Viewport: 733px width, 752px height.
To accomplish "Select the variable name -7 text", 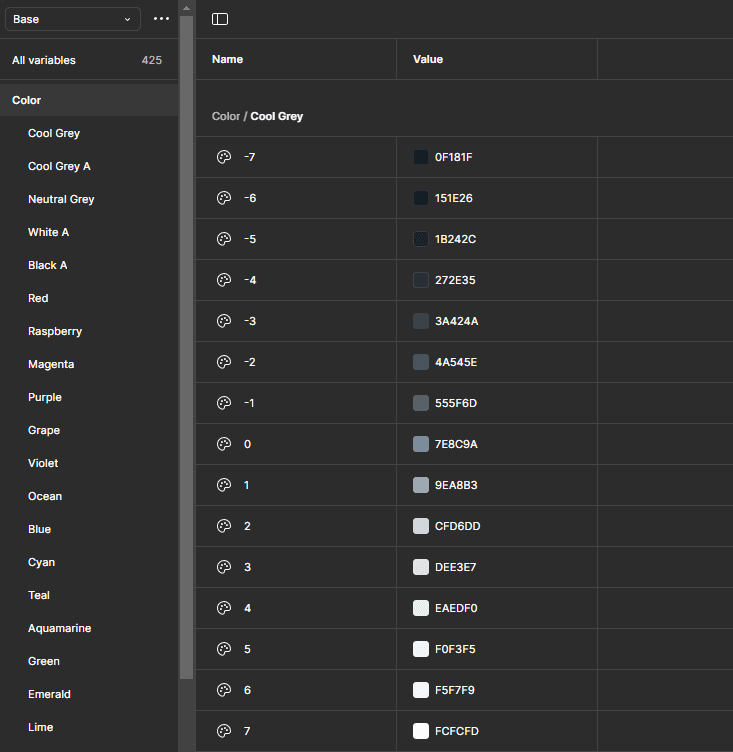I will pyautogui.click(x=249, y=157).
